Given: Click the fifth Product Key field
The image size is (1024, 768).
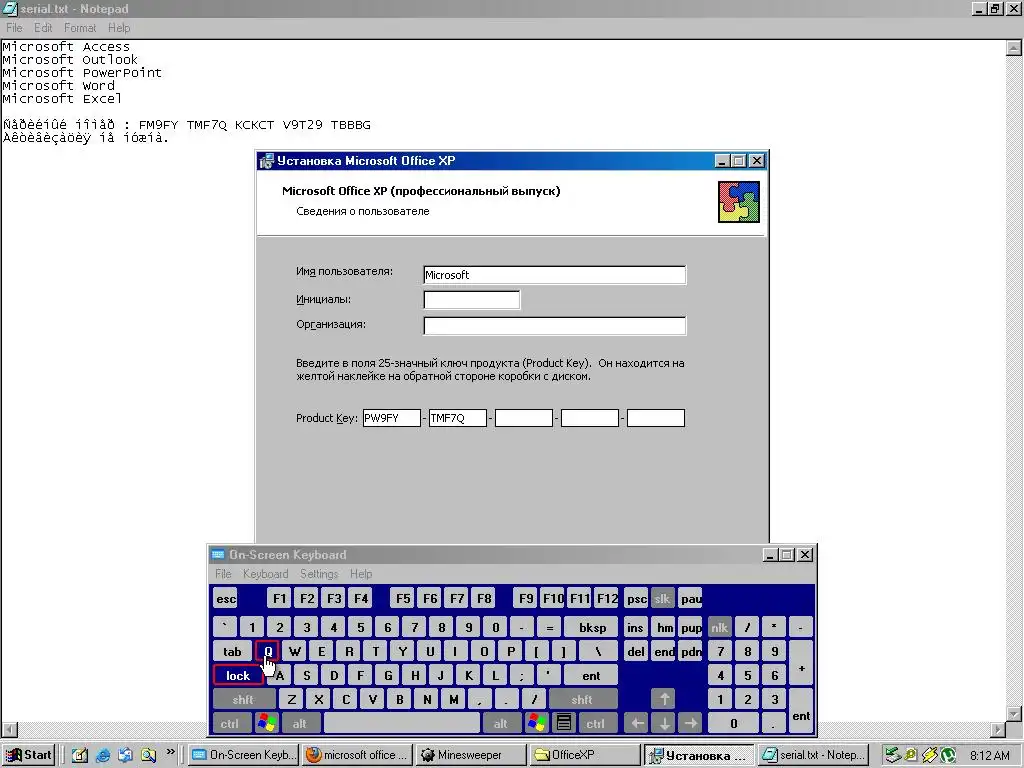Looking at the screenshot, I should (x=656, y=418).
